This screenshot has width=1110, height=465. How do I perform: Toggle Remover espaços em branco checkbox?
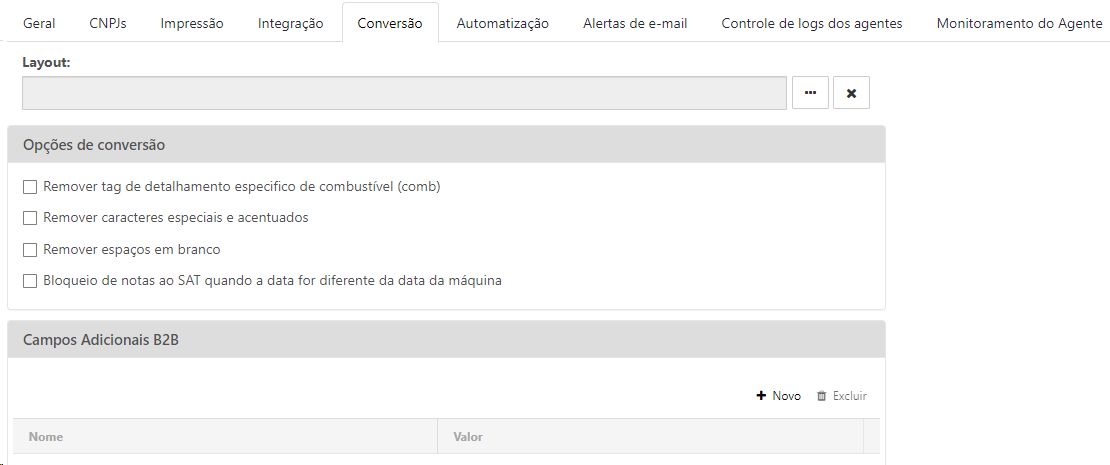(30, 250)
